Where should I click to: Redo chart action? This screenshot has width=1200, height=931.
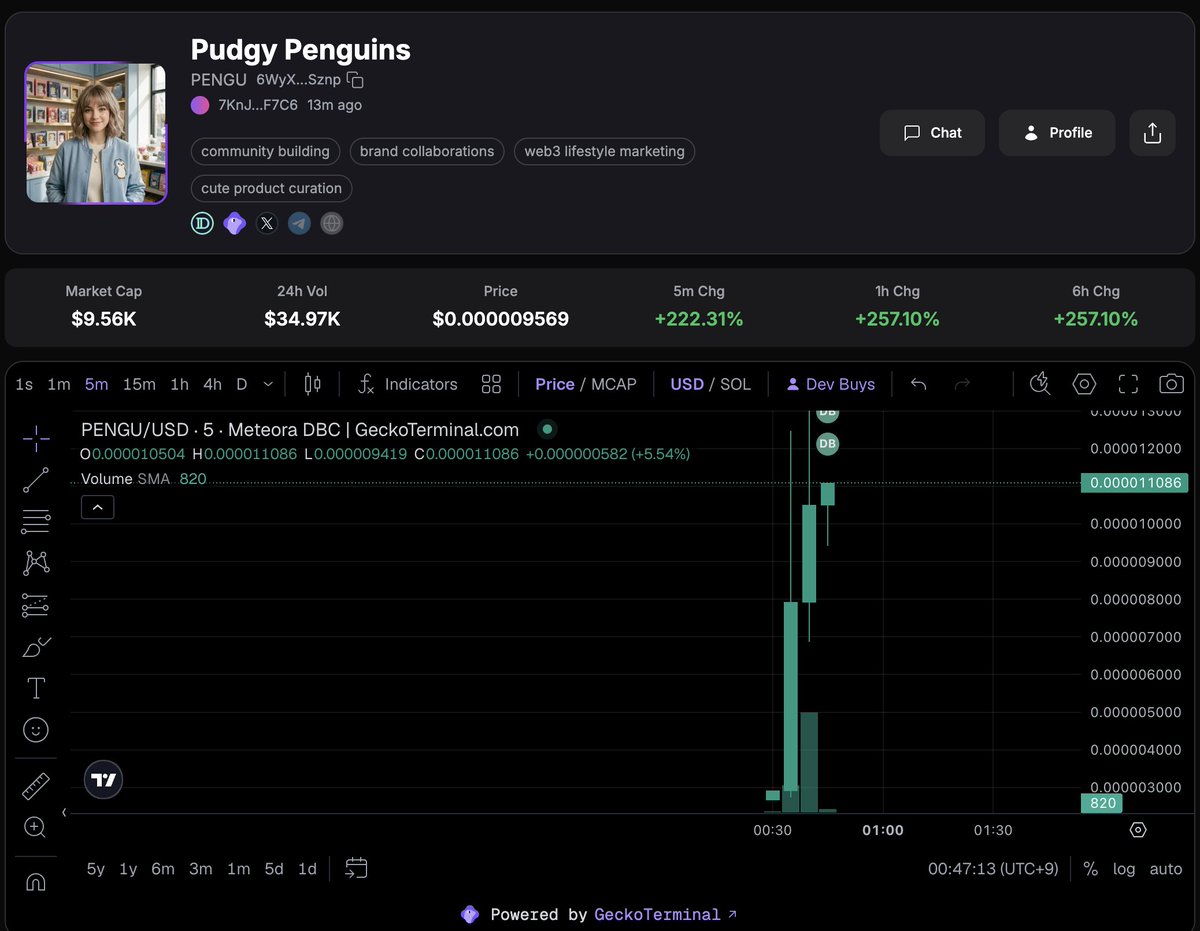pyautogui.click(x=962, y=384)
